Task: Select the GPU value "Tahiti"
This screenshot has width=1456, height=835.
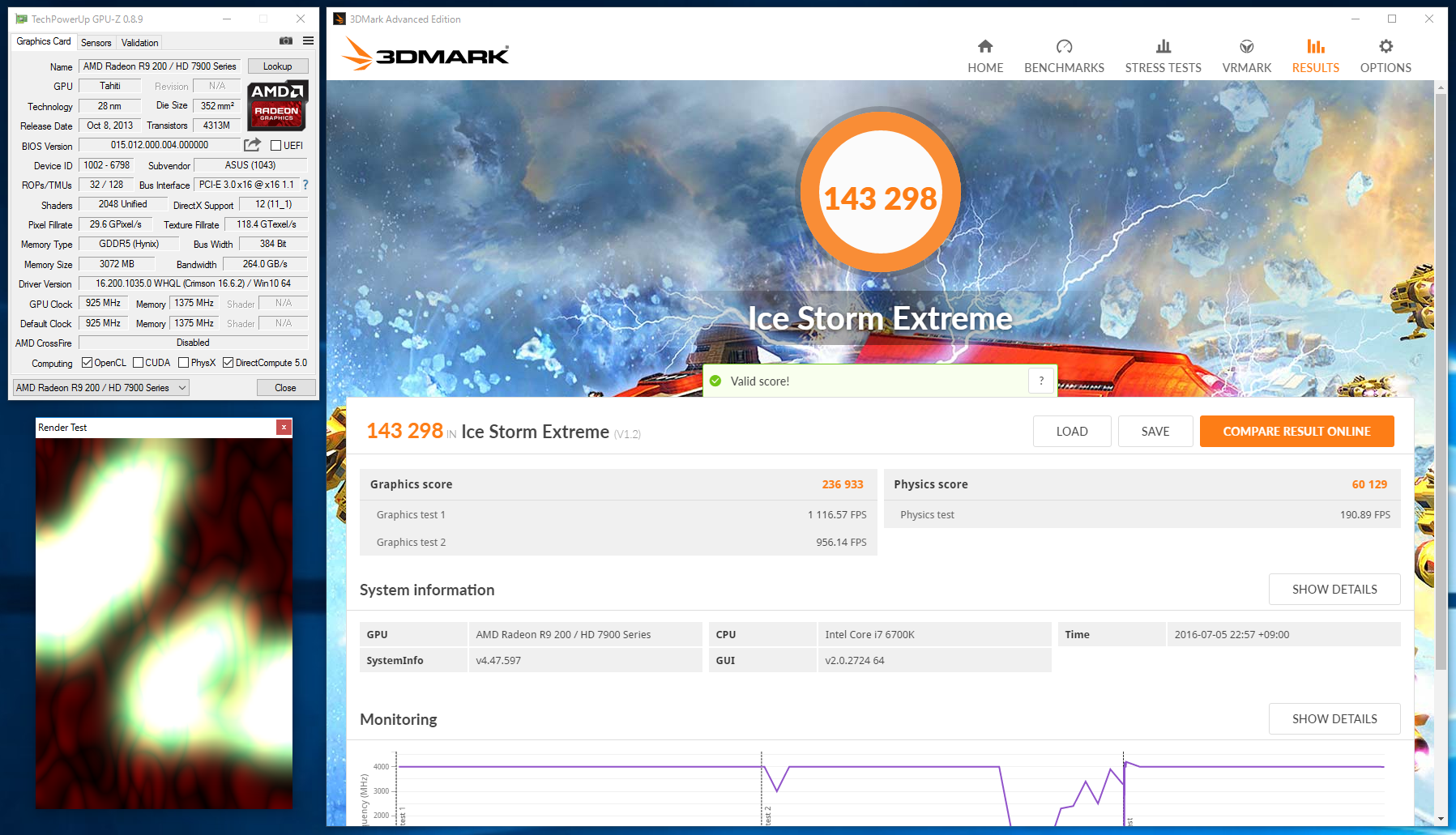Action: click(x=110, y=86)
